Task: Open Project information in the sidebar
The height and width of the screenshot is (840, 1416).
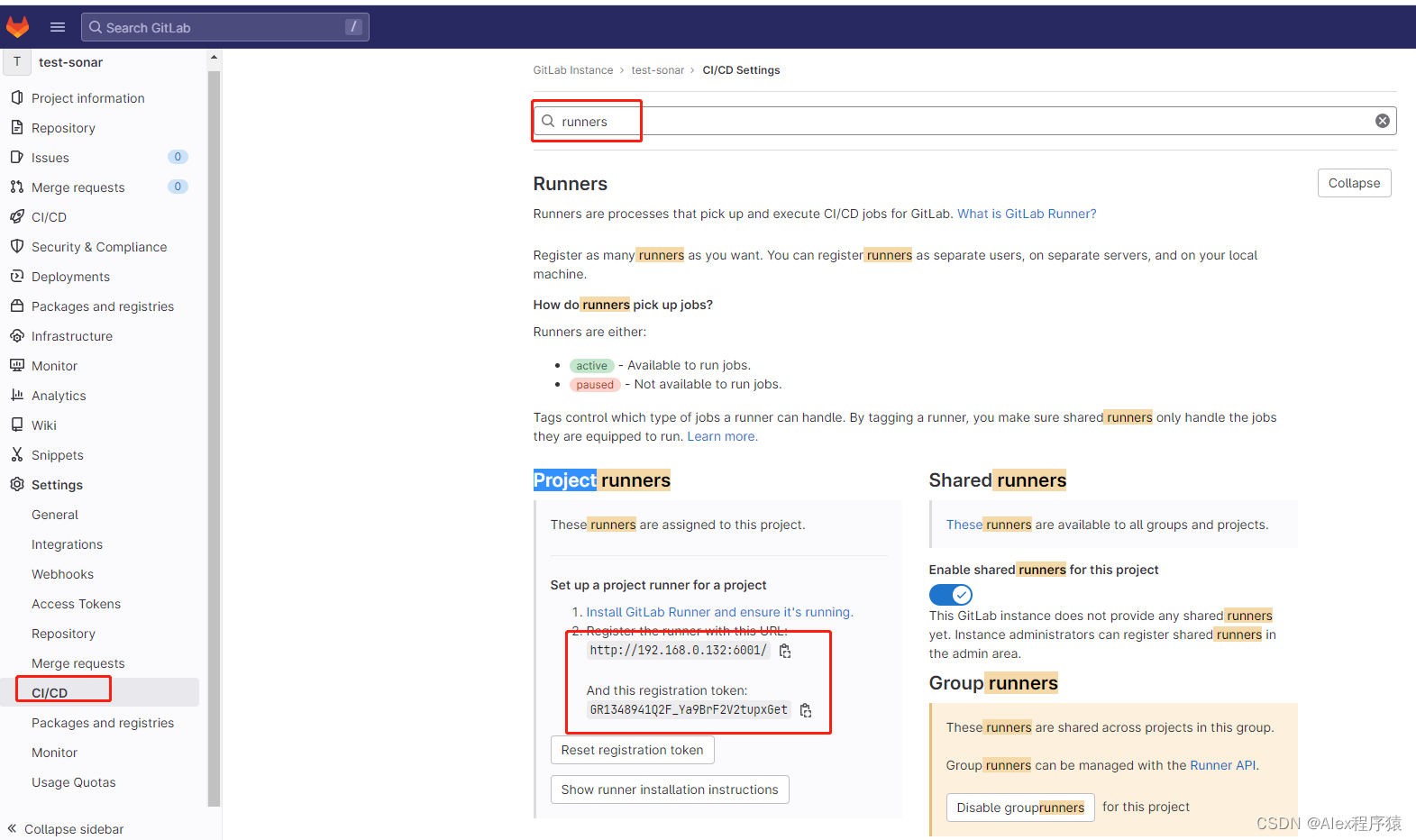Action: pos(87,98)
